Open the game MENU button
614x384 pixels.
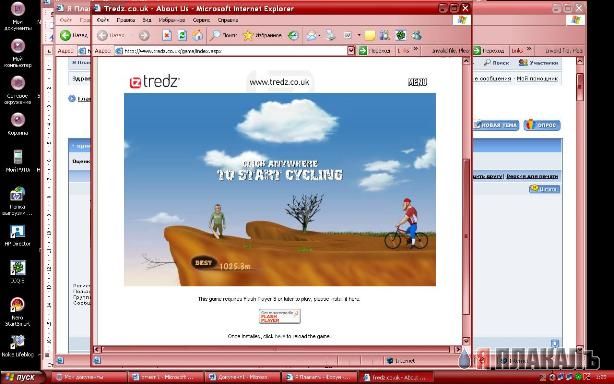[x=417, y=82]
